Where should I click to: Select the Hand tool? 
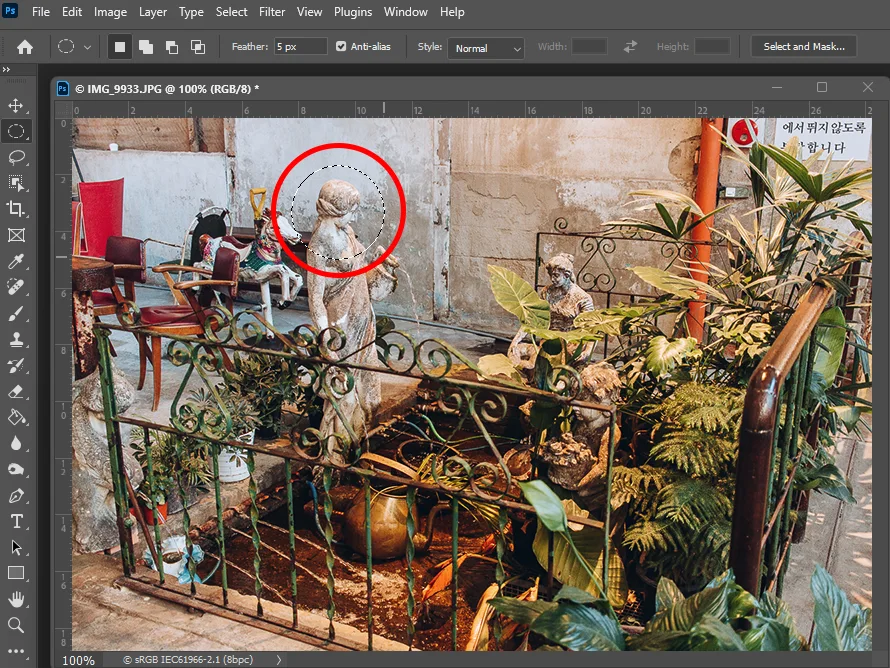16,599
